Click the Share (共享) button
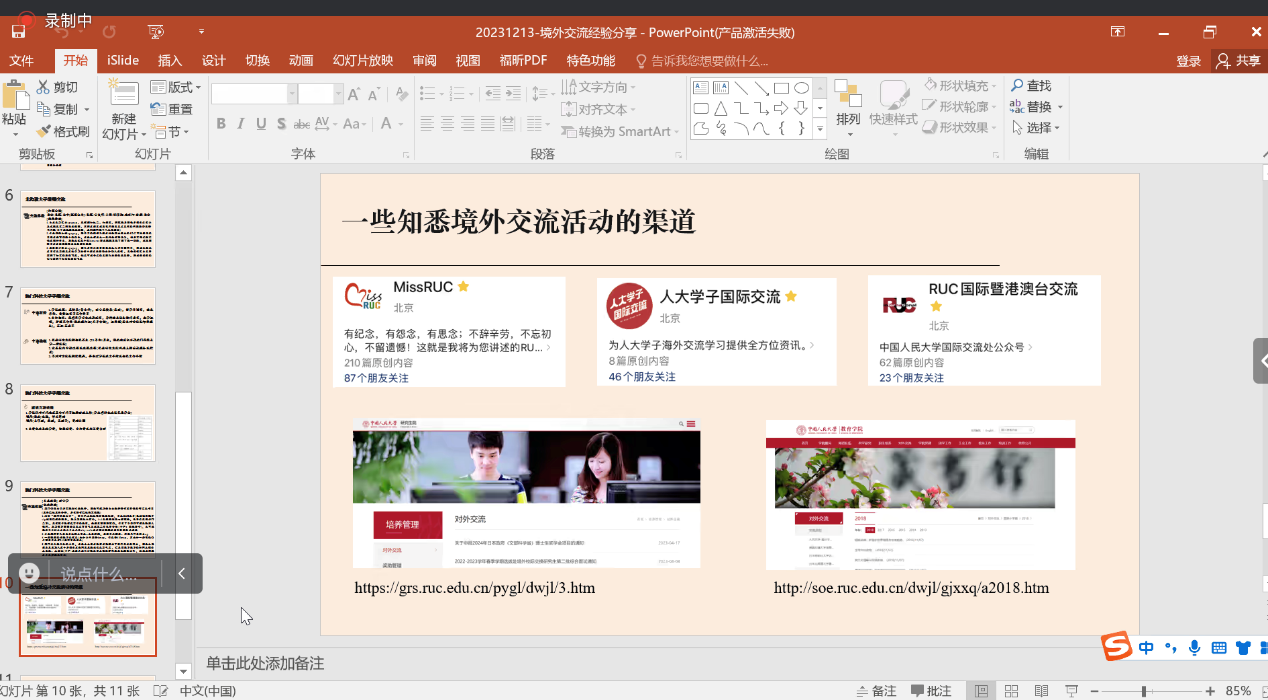 1238,61
